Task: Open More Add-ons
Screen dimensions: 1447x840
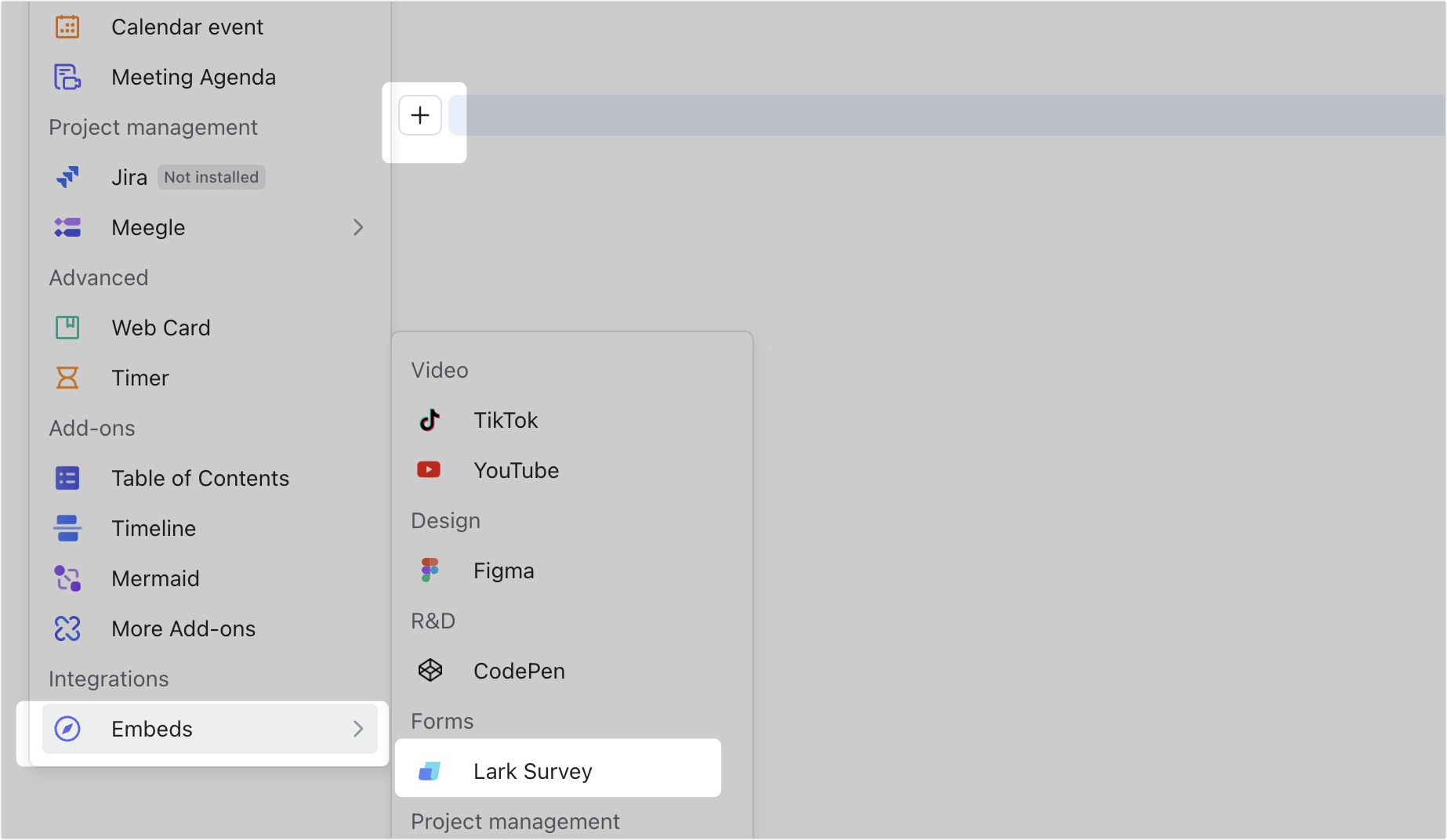Action: pos(183,628)
